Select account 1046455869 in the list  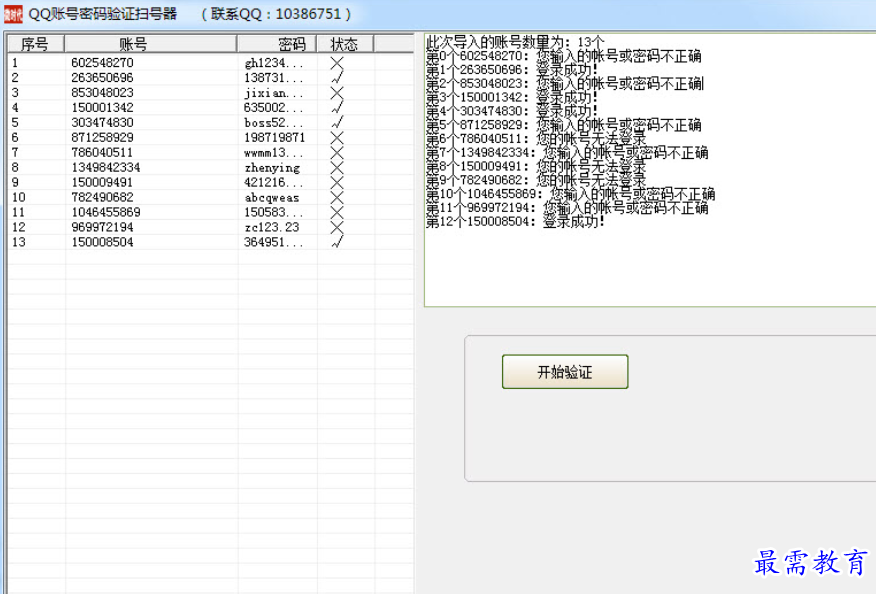point(106,212)
